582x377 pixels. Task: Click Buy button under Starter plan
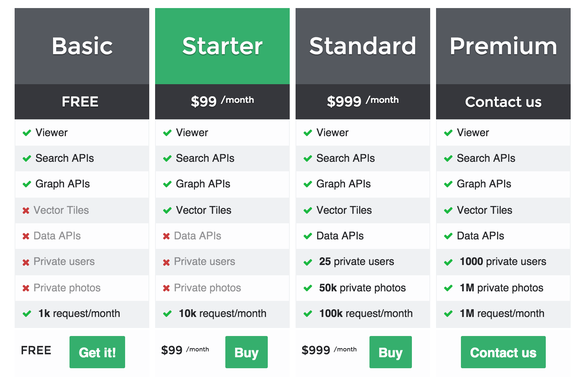pos(246,352)
